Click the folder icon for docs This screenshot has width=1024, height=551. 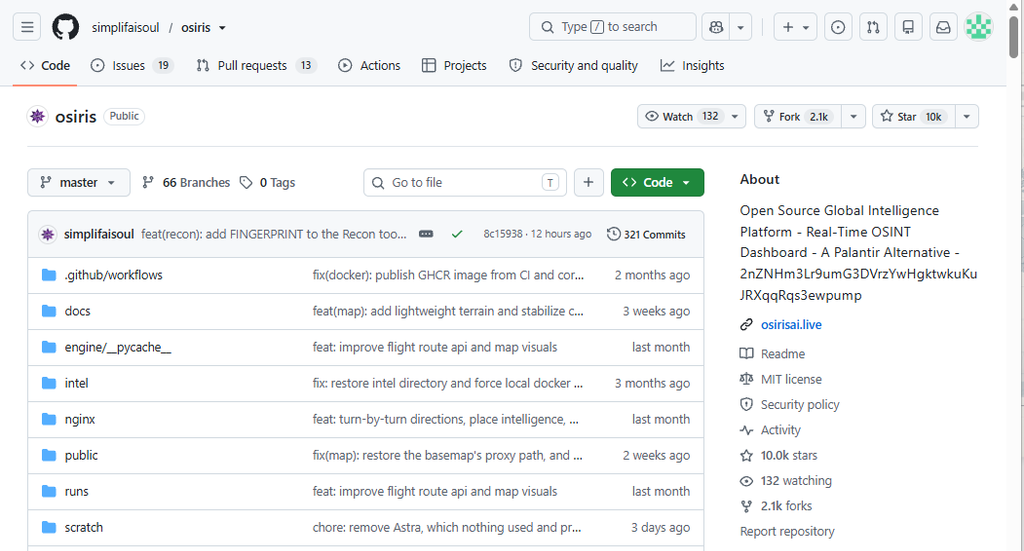pos(49,311)
